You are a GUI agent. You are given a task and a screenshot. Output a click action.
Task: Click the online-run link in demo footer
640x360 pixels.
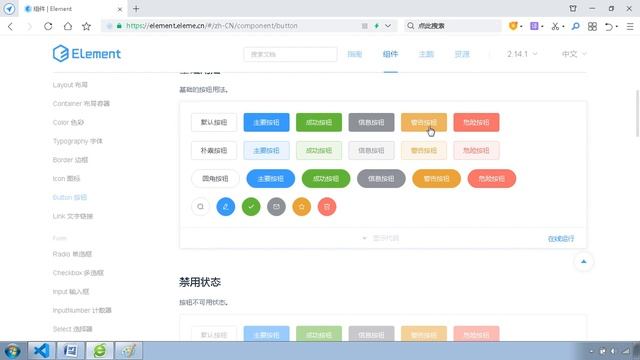click(x=561, y=239)
